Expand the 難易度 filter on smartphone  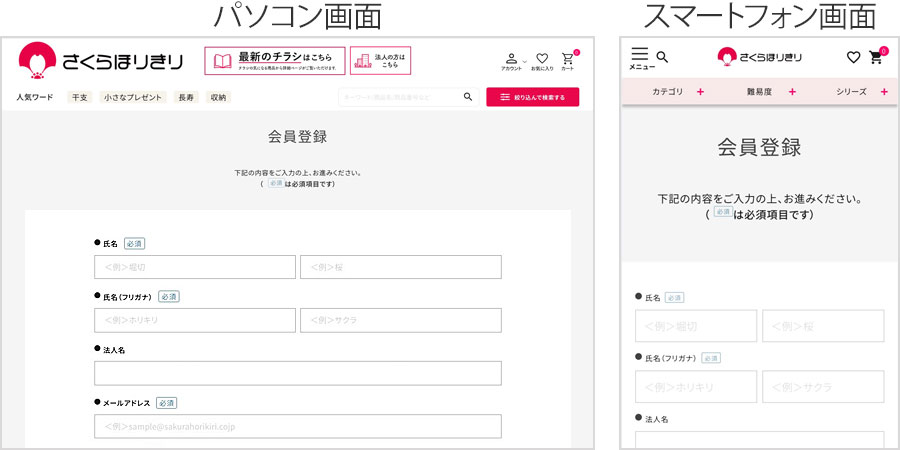click(770, 92)
